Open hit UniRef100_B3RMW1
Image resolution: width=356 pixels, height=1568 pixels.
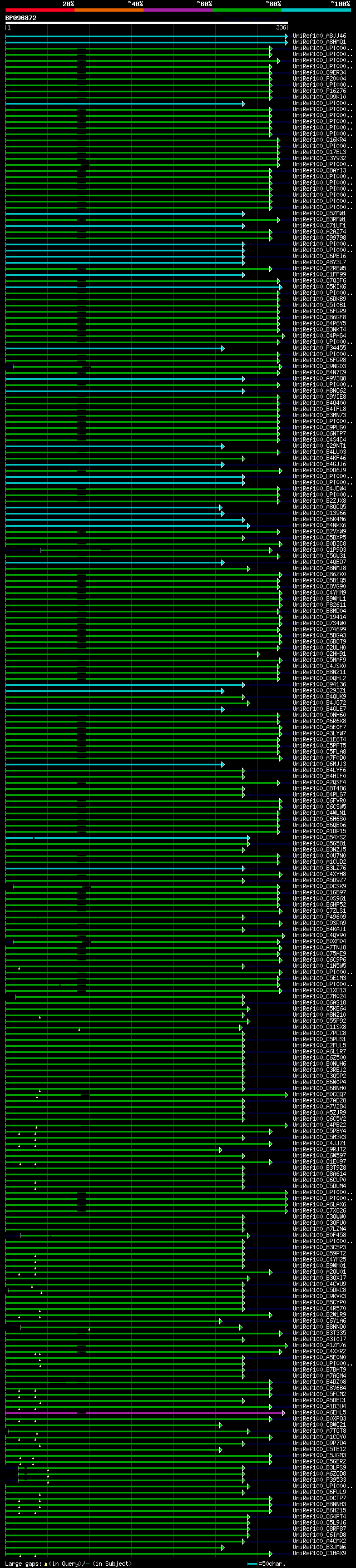click(x=319, y=219)
